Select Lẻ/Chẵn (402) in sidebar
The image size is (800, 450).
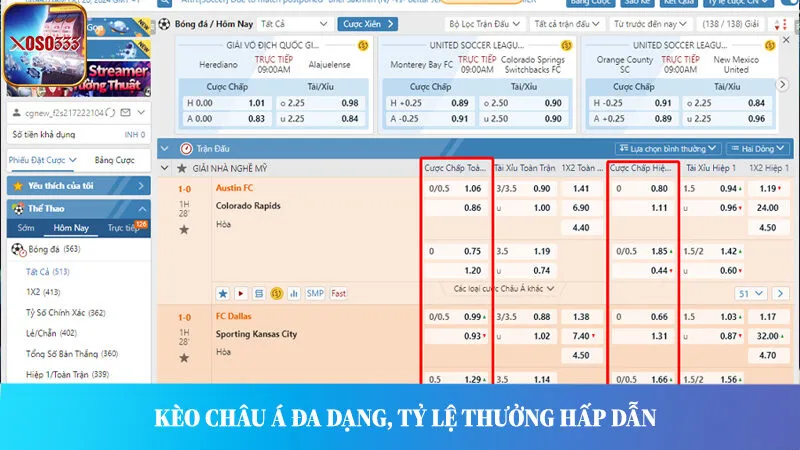point(52,333)
